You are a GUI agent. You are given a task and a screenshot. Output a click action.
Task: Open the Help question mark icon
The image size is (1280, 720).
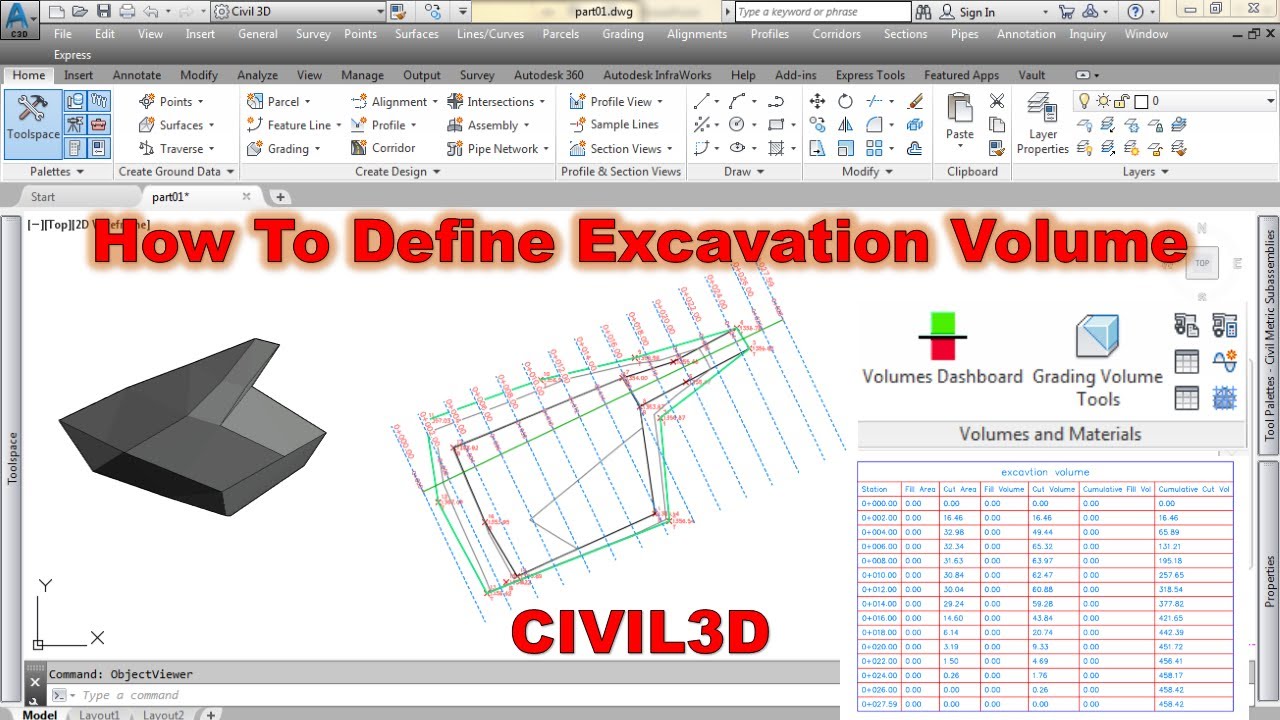click(1135, 12)
